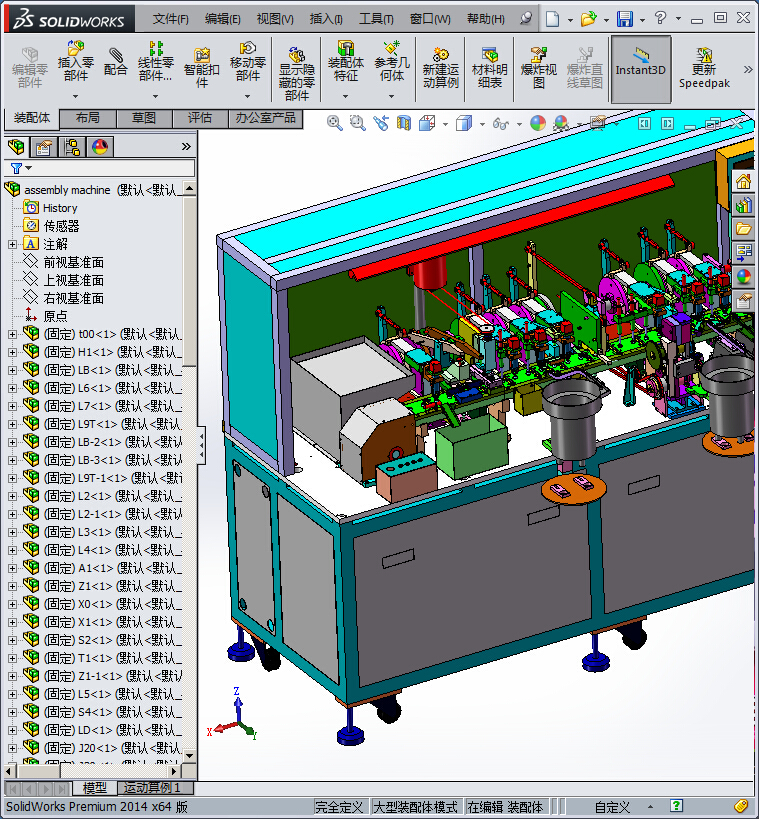
Task: Click the Previous View icon
Action: [x=381, y=123]
